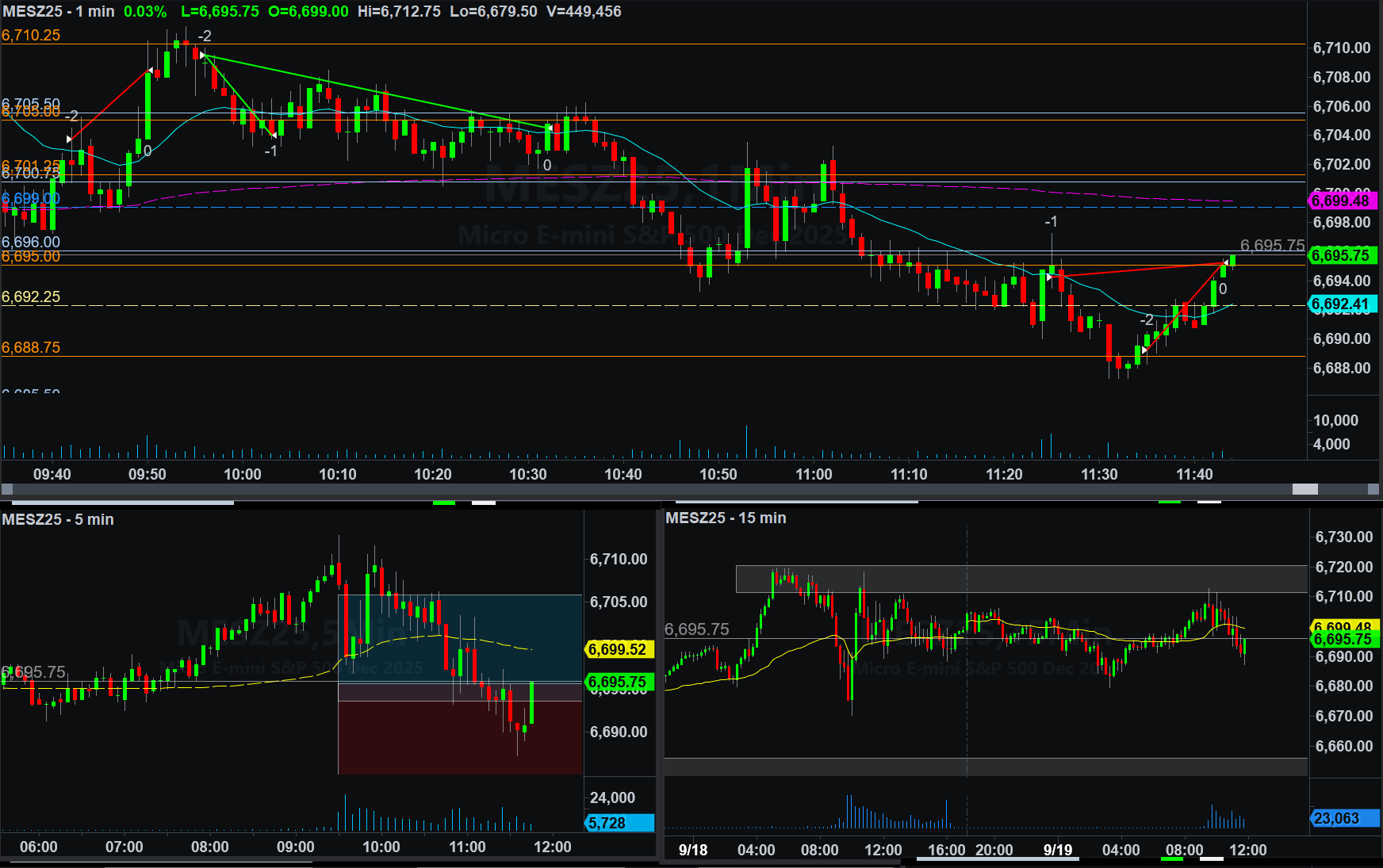Image resolution: width=1383 pixels, height=868 pixels.
Task: Select the MESZ25 - 15 min chart title
Action: click(x=726, y=518)
